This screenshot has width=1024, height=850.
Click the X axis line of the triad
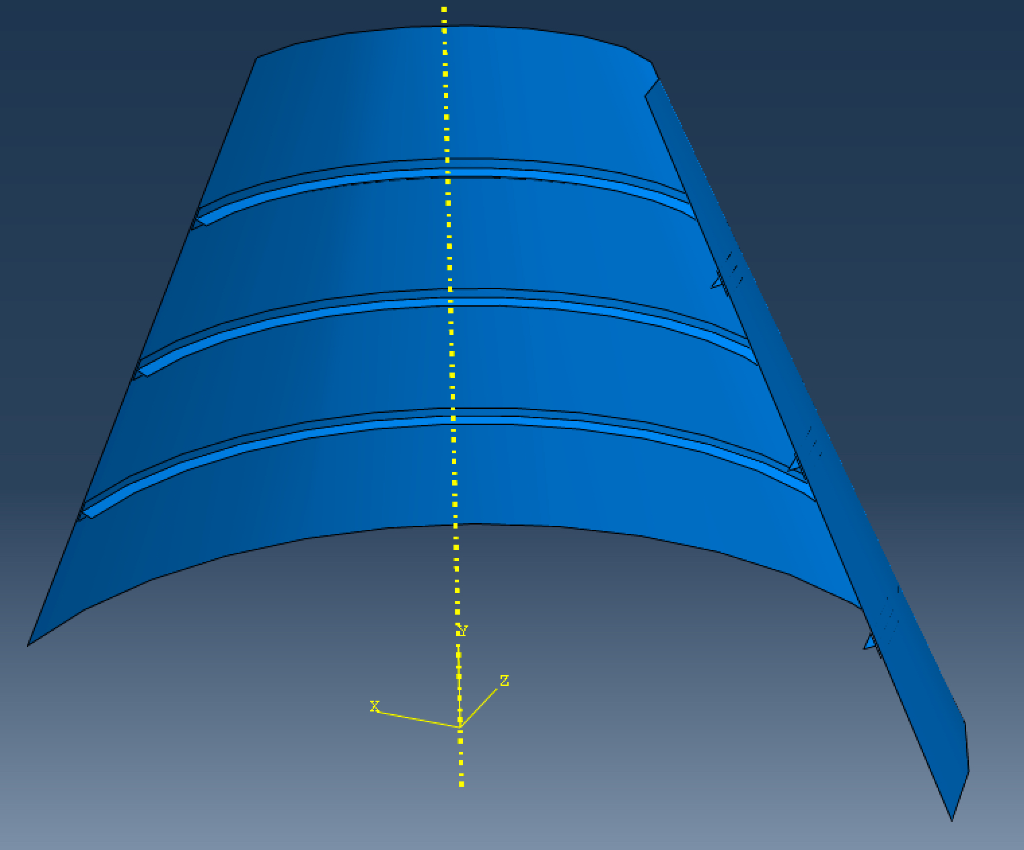tap(415, 716)
